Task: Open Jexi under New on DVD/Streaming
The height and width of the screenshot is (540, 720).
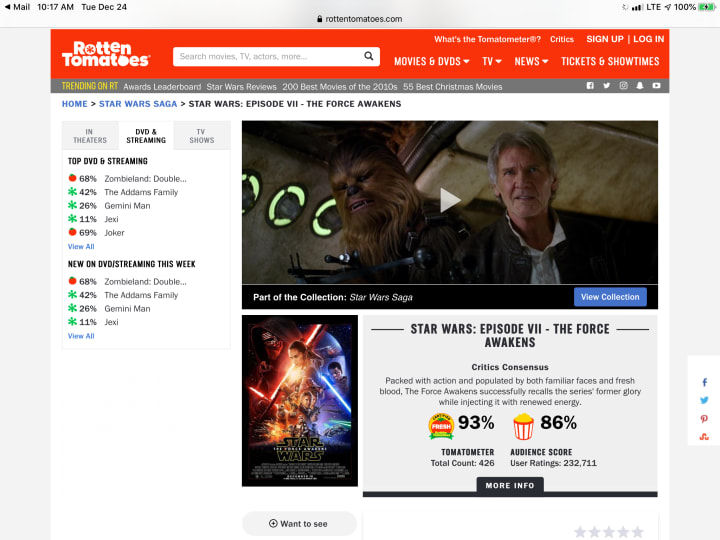Action: 111,322
